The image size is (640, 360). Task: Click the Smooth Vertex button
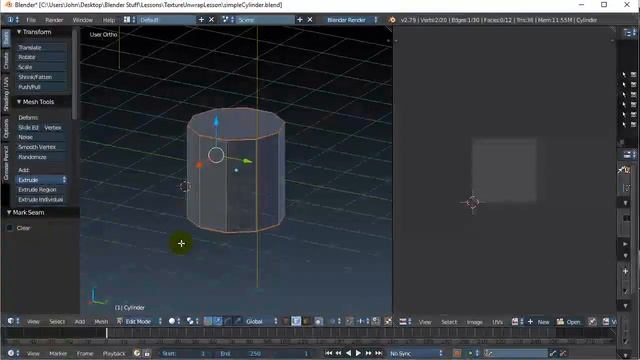[x=41, y=147]
